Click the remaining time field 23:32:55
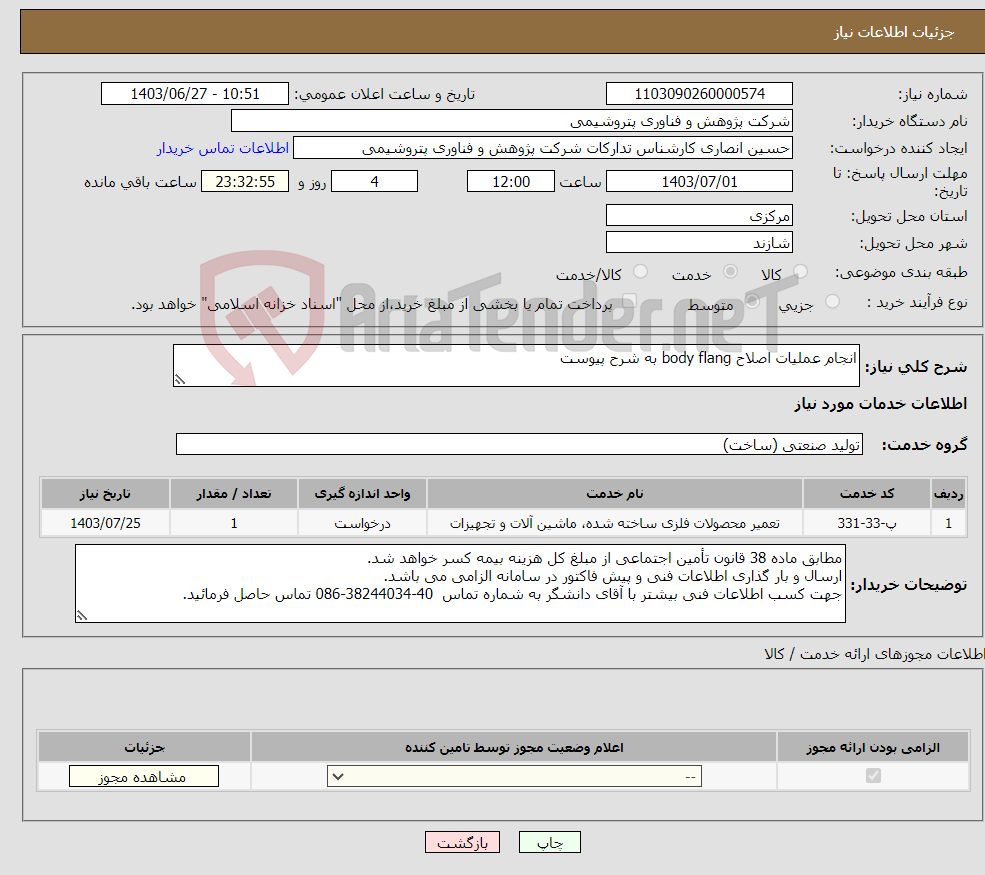The image size is (985, 875). click(x=245, y=182)
